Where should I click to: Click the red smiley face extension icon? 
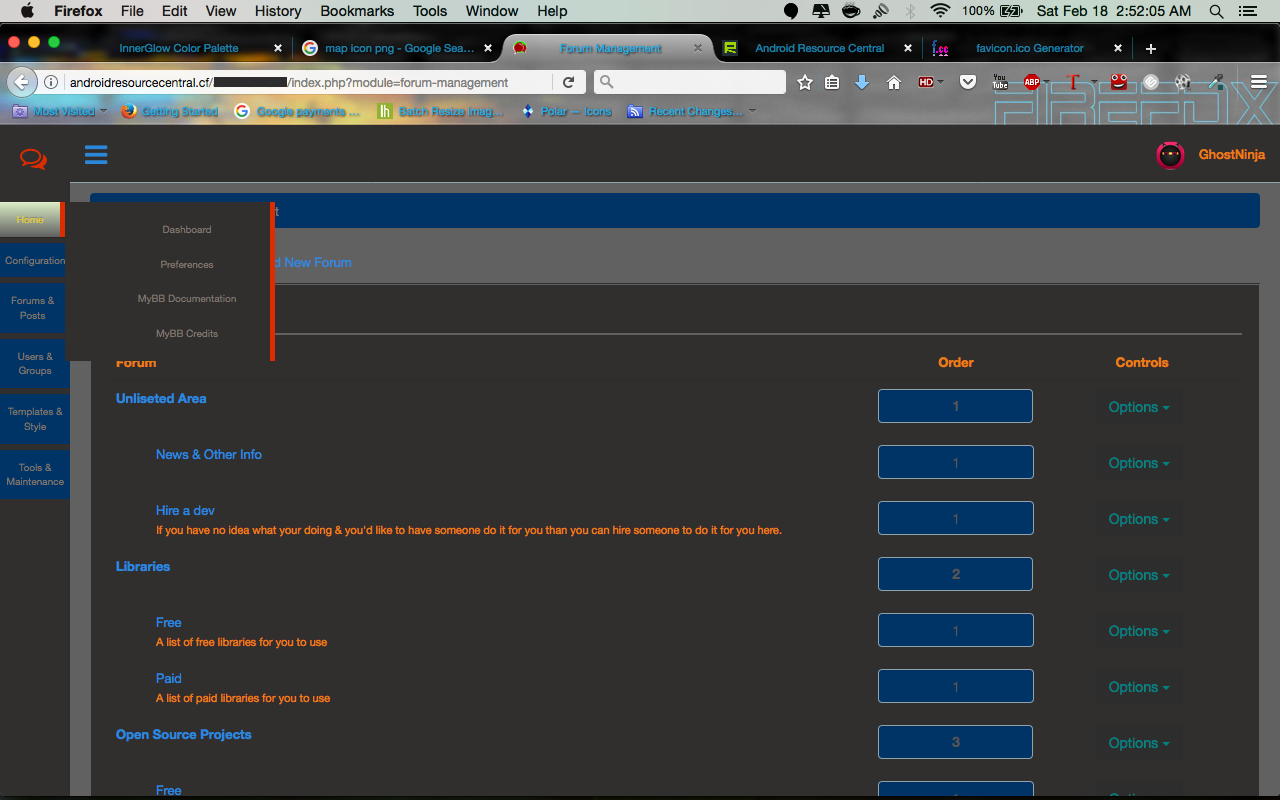(x=1119, y=83)
